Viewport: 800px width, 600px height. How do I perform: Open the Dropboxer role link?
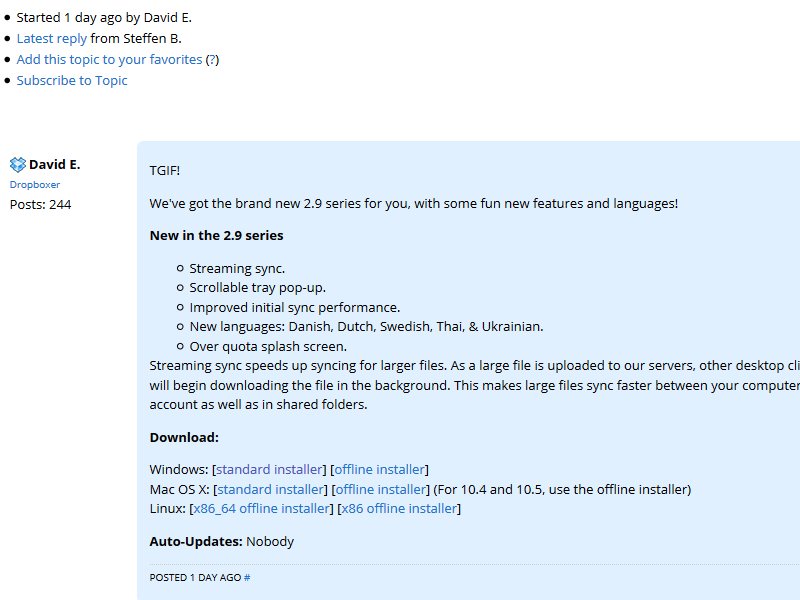(35, 185)
